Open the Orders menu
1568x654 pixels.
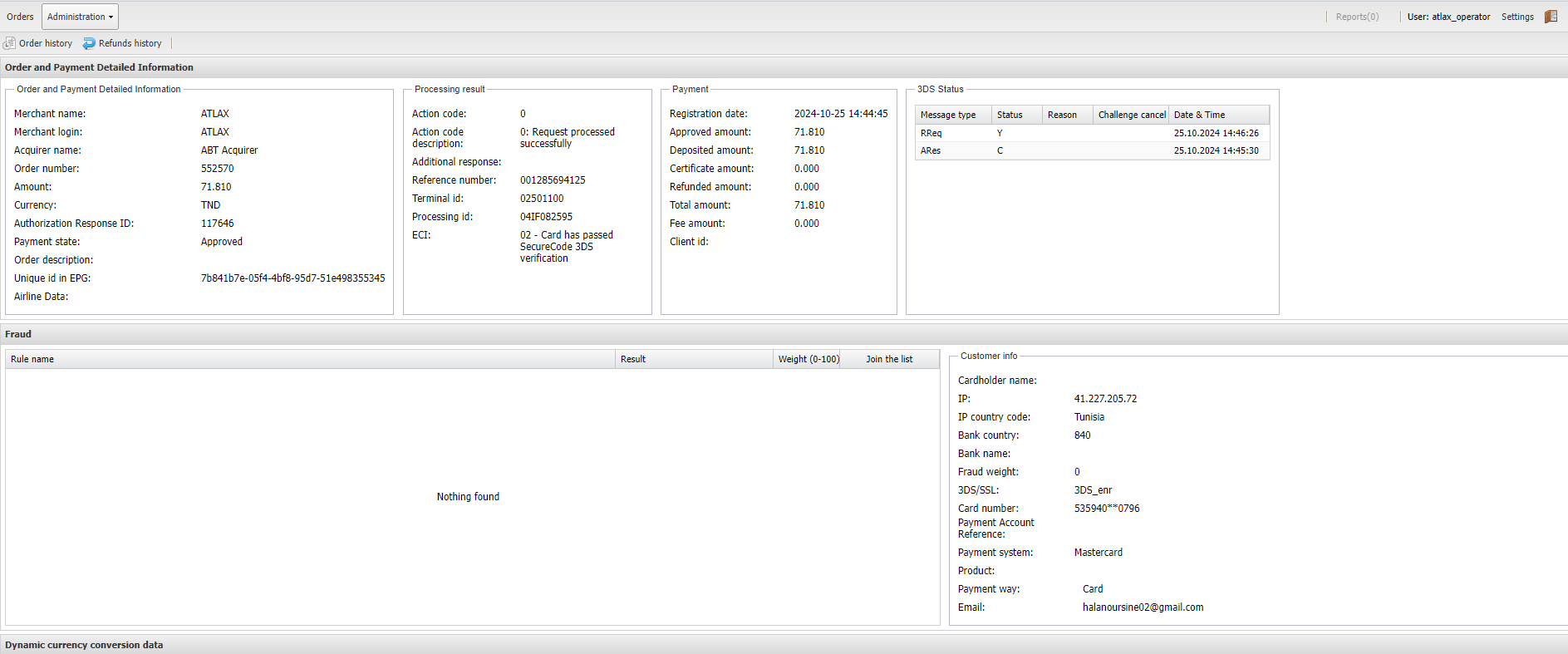point(20,17)
